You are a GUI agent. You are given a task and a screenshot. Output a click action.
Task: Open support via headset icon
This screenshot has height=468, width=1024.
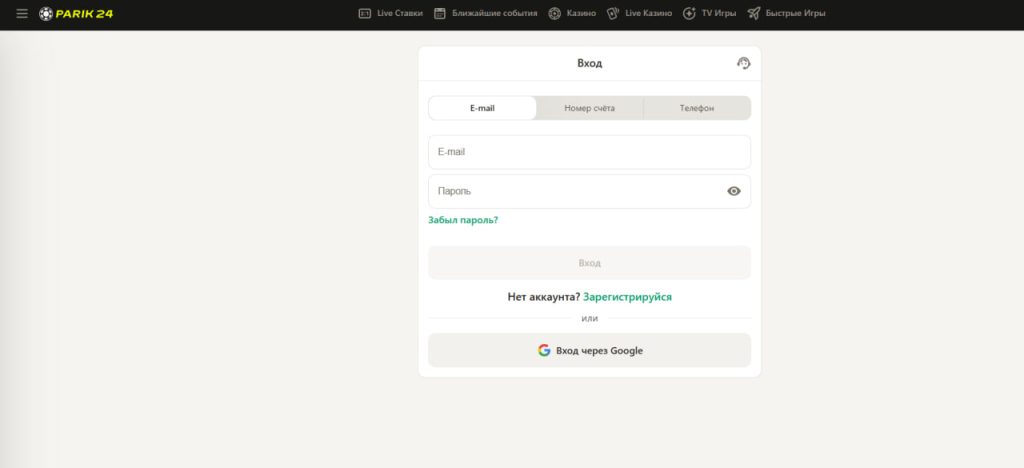click(x=743, y=63)
